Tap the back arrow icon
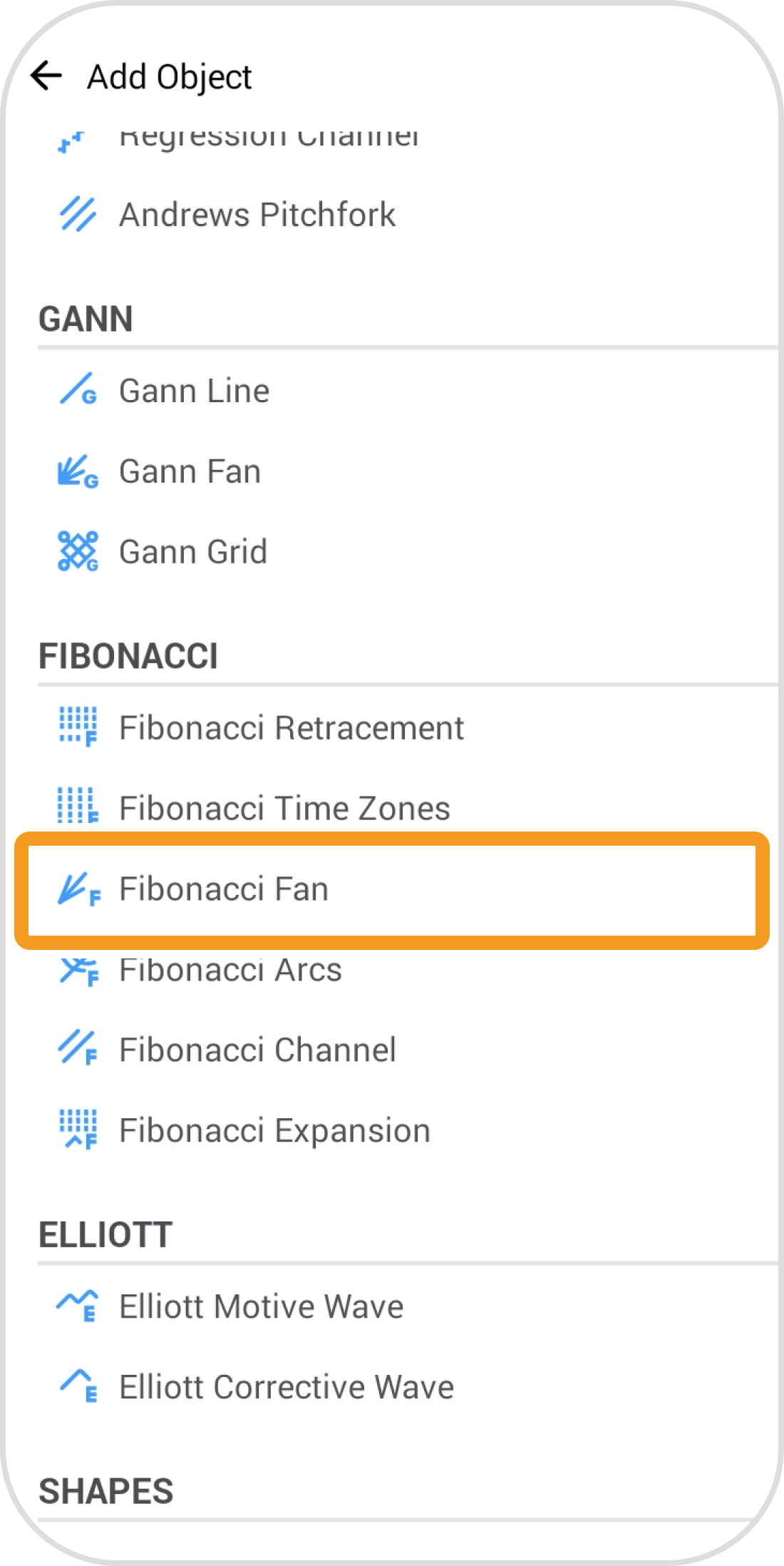 47,76
